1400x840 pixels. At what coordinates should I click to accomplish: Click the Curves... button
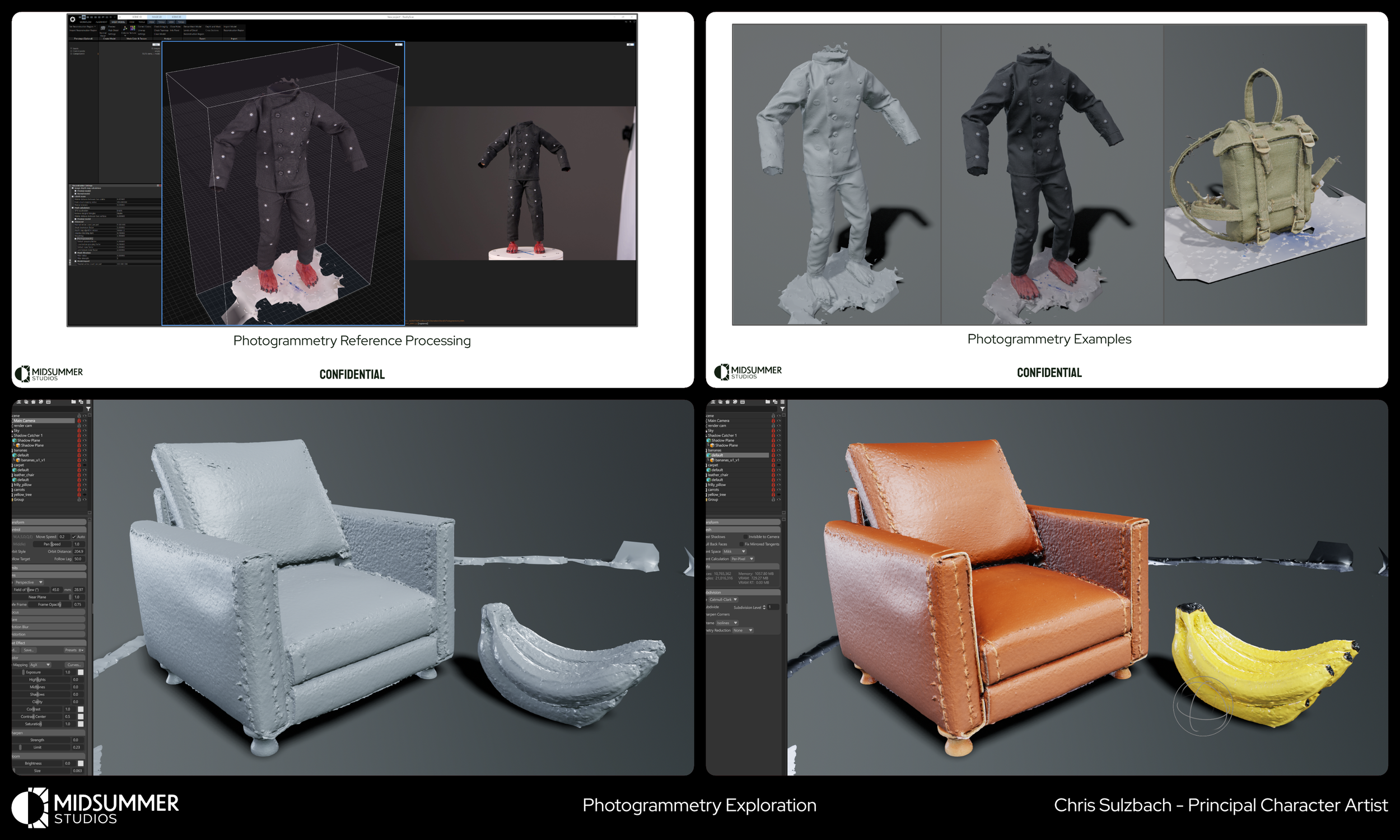[x=73, y=665]
